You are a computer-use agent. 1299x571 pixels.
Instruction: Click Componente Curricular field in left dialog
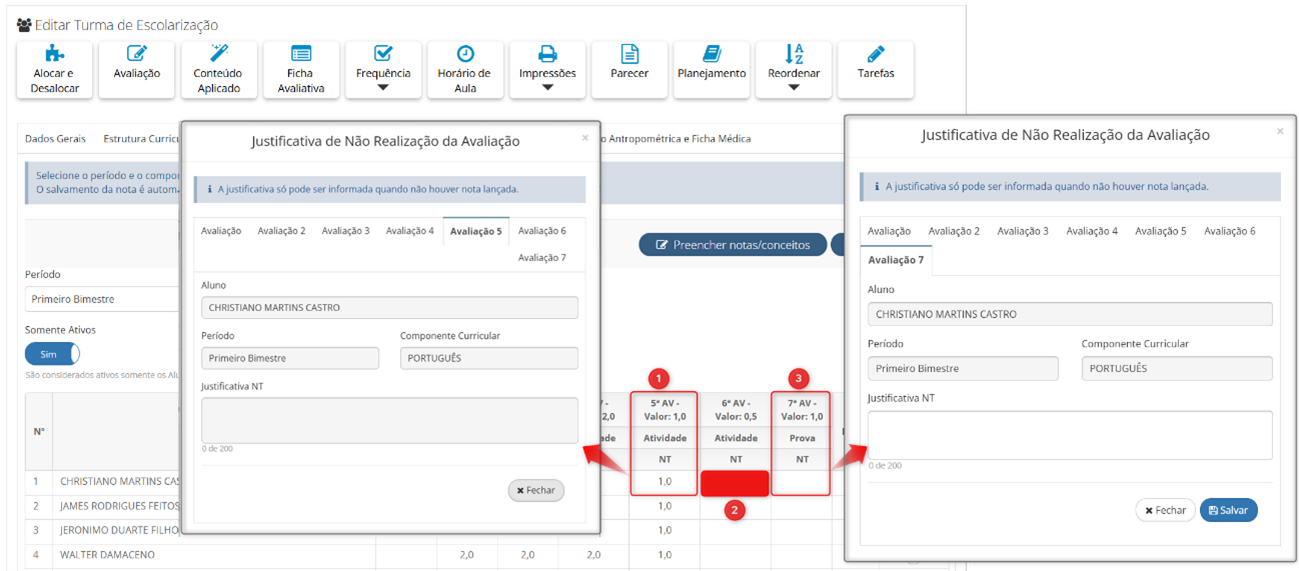coord(489,358)
